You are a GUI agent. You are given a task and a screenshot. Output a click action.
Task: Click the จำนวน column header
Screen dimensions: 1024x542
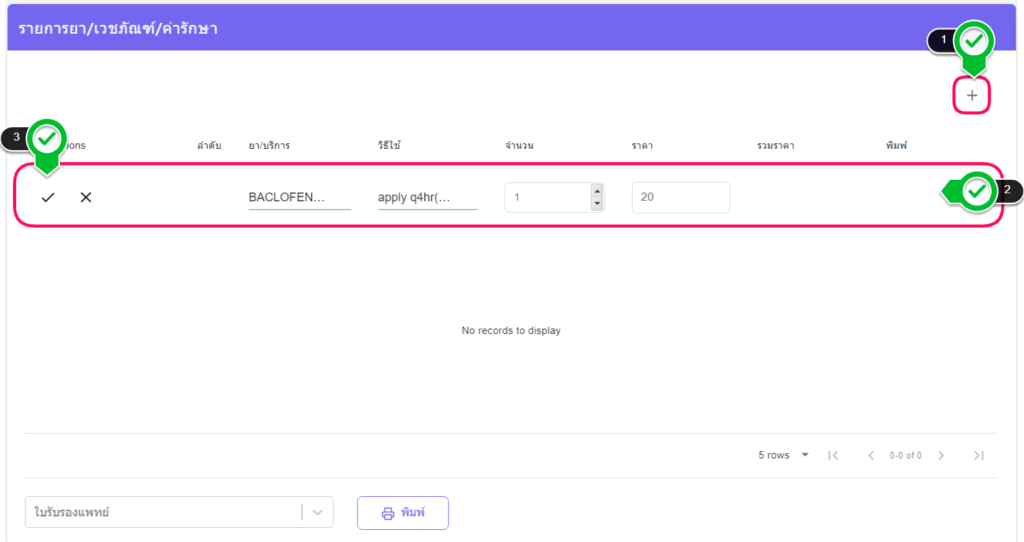click(519, 146)
